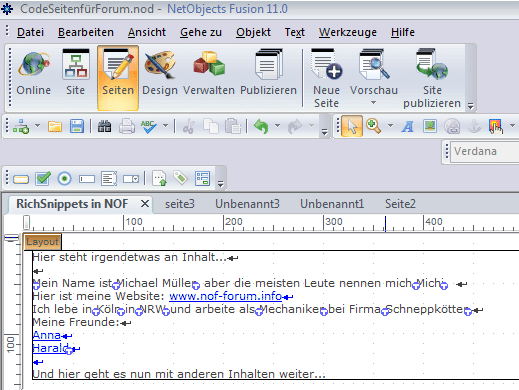Click the Vorschau preview icon
The width and height of the screenshot is (519, 390).
(x=374, y=65)
